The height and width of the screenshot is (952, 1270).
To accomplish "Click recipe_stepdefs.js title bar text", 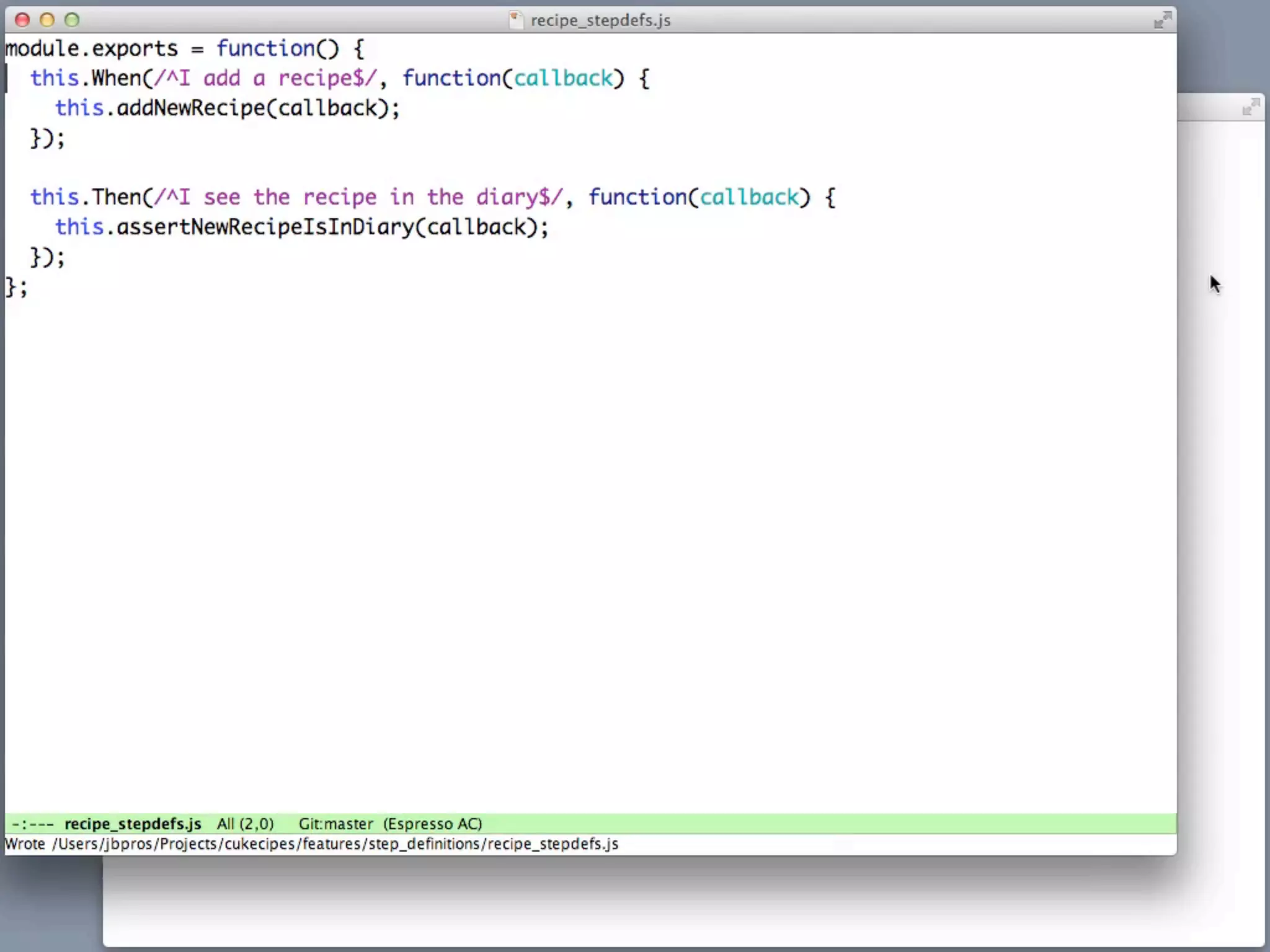I will [600, 20].
